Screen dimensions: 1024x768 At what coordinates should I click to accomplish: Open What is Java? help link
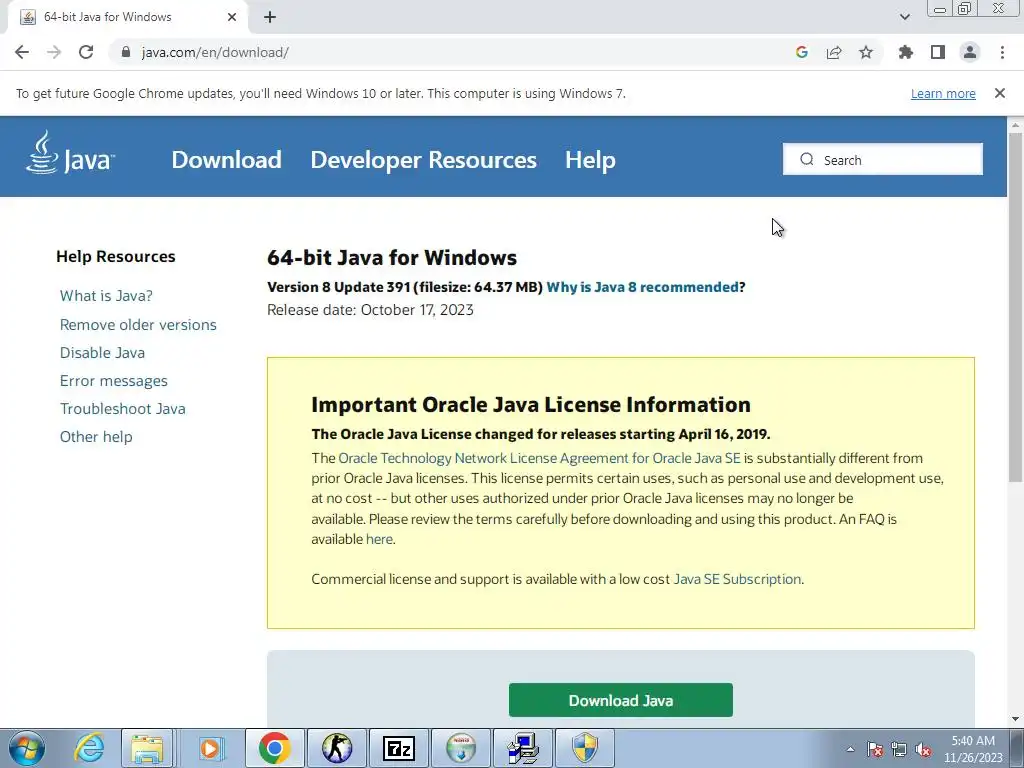[x=106, y=296]
